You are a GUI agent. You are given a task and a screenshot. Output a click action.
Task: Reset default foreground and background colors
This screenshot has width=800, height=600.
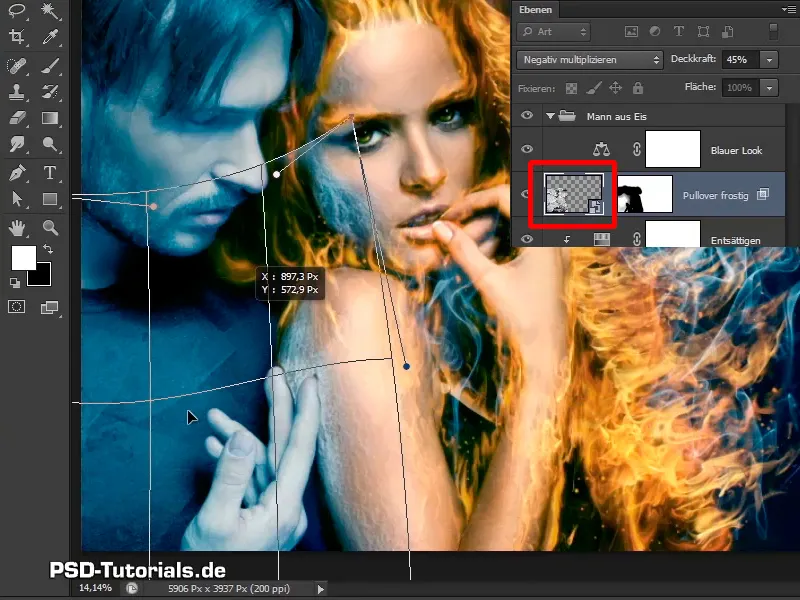tap(15, 282)
